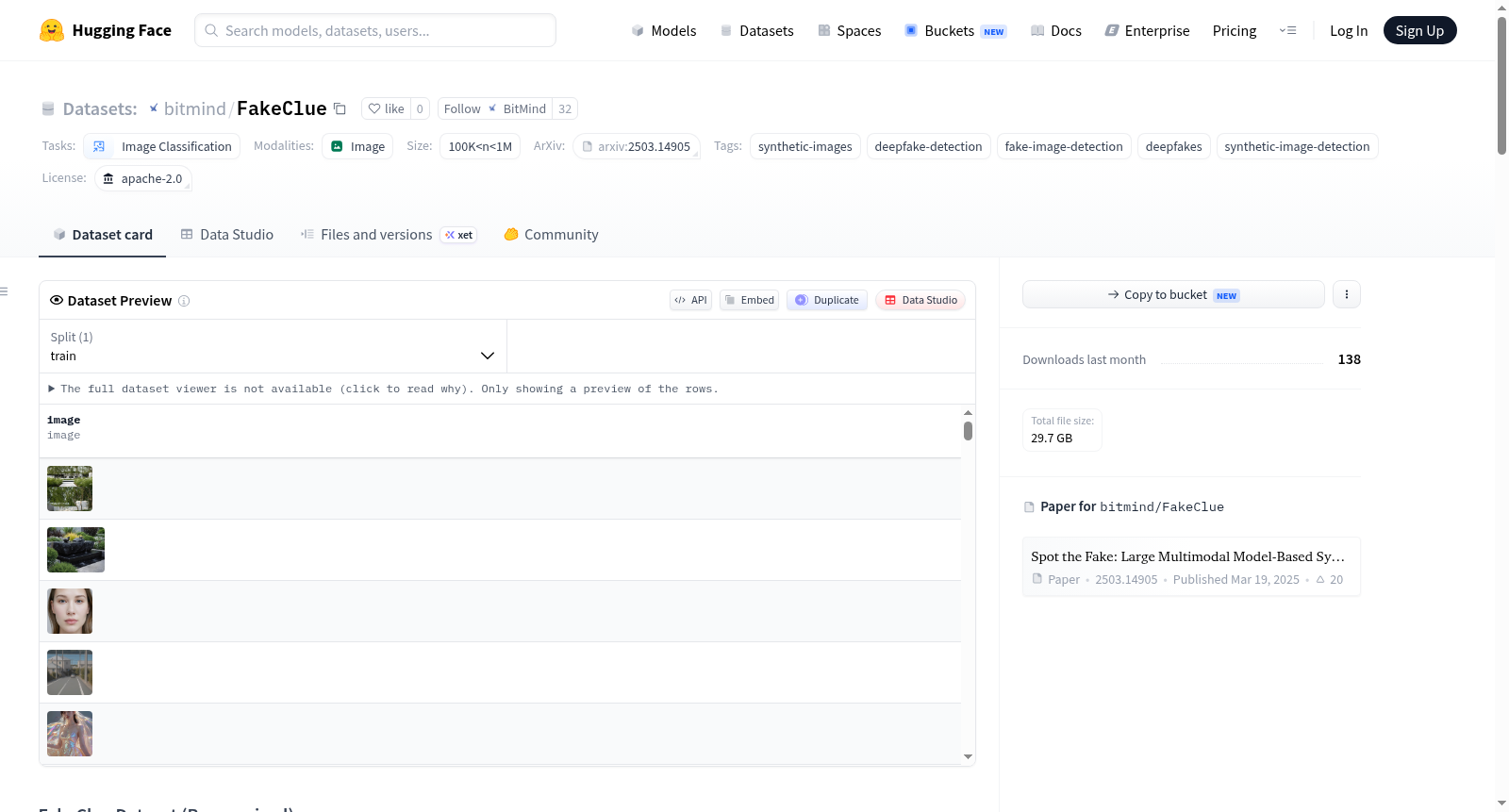Open Datasets in the top navigation
Screen dimensions: 1509x812
click(x=757, y=30)
